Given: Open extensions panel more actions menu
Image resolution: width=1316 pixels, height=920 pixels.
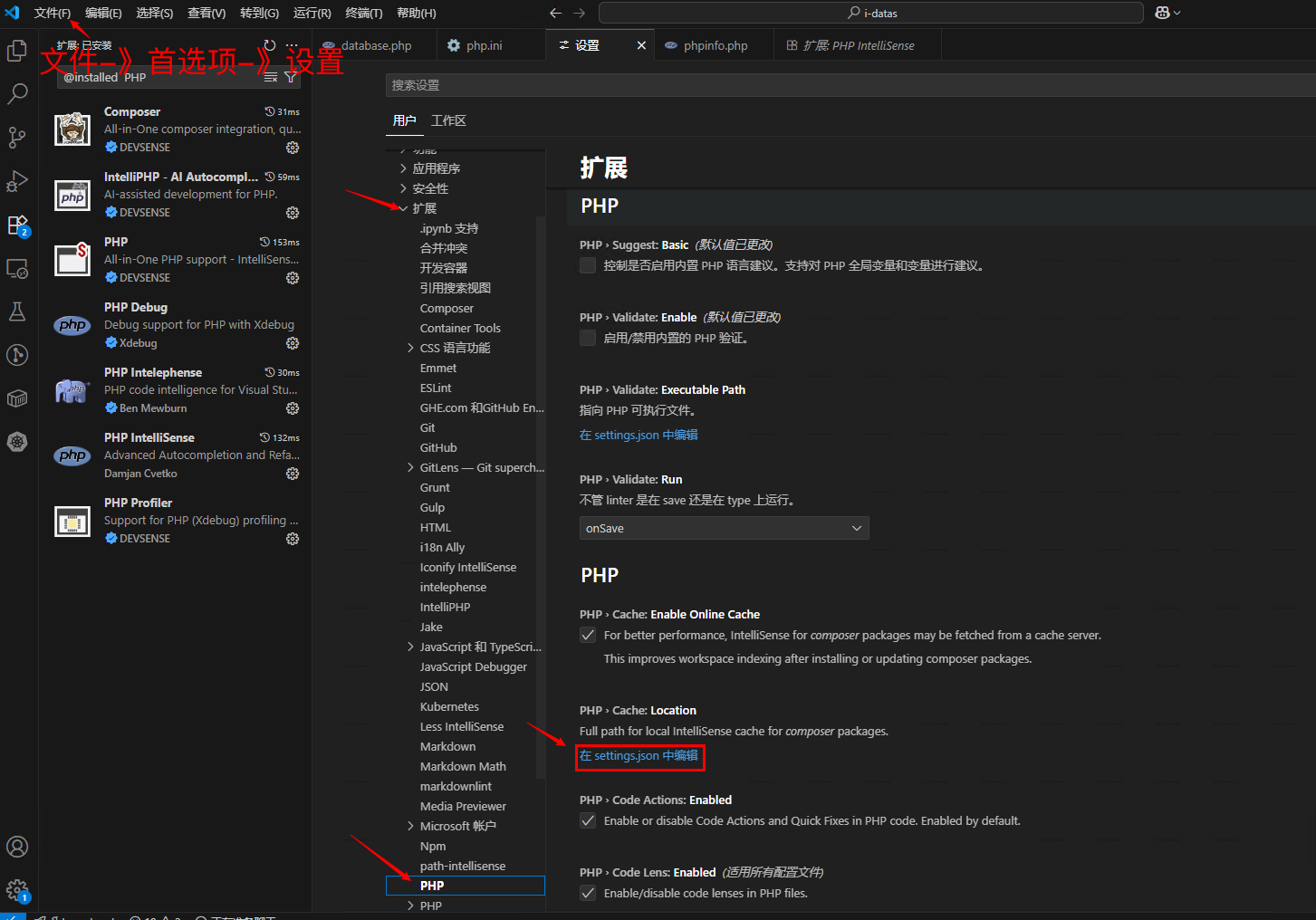Looking at the screenshot, I should click(292, 45).
